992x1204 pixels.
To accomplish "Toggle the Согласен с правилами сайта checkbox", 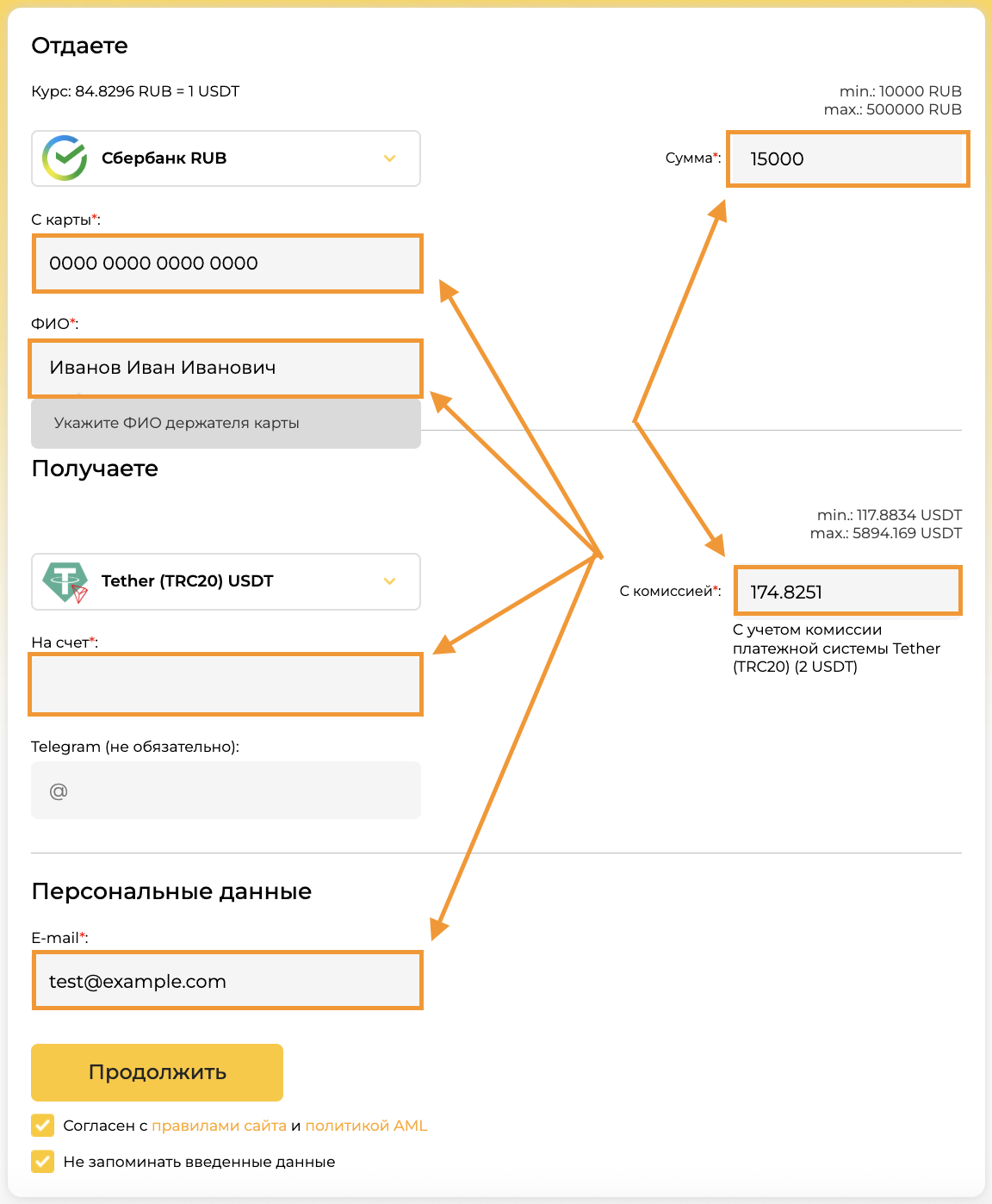I will click(x=42, y=1126).
